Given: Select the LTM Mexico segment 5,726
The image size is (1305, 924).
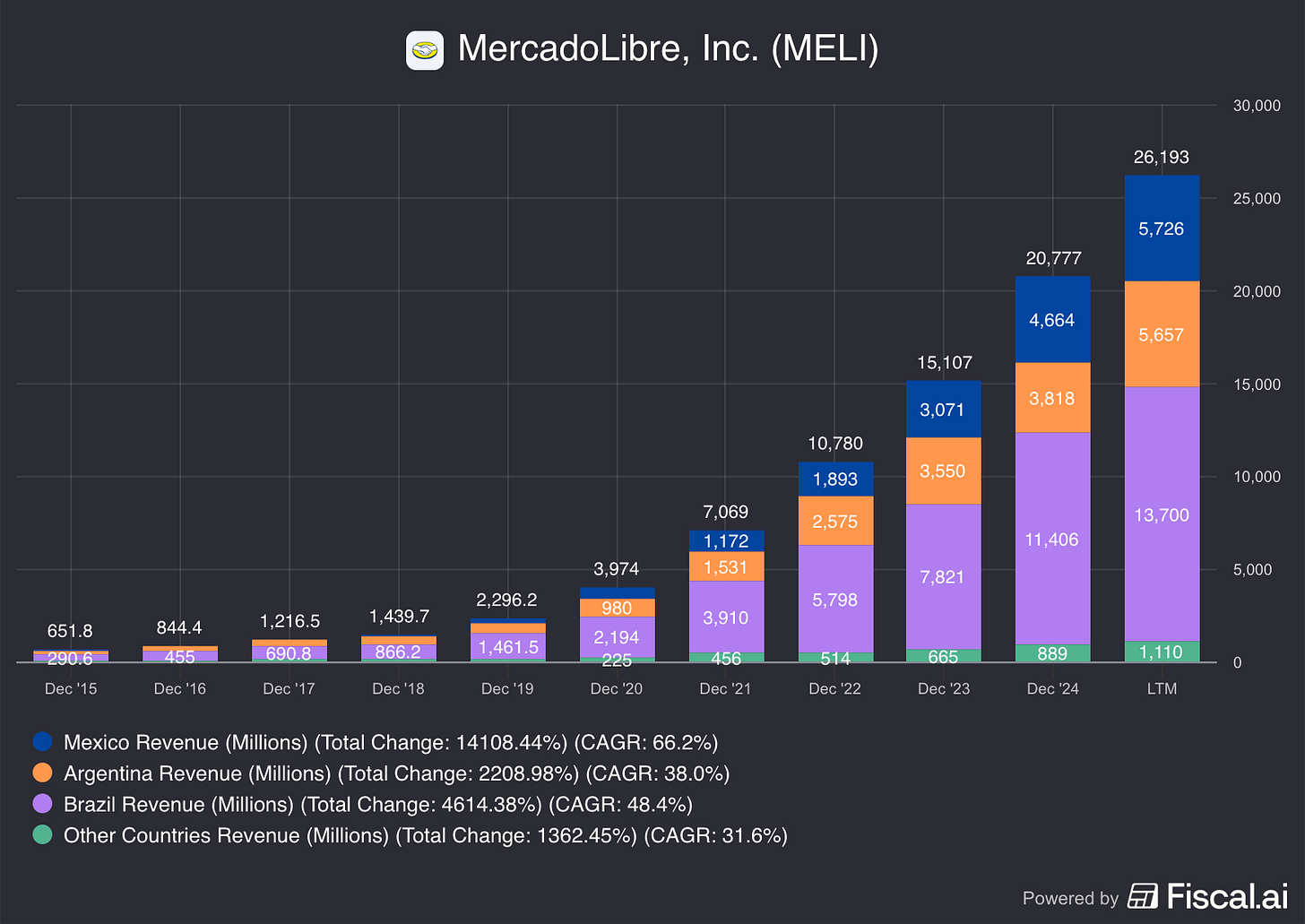Looking at the screenshot, I should click(x=1162, y=229).
